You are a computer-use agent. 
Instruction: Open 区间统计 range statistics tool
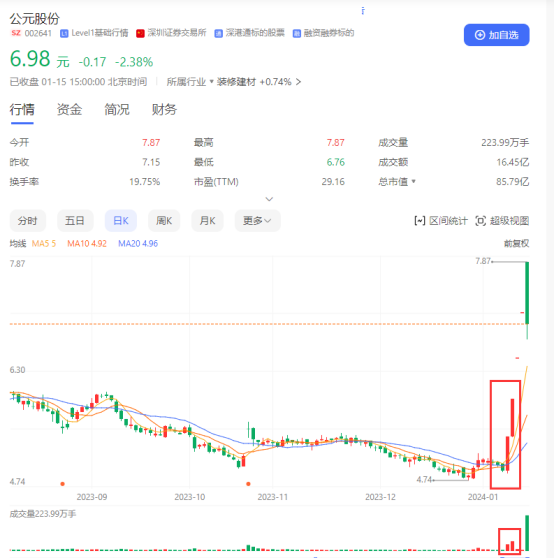441,221
